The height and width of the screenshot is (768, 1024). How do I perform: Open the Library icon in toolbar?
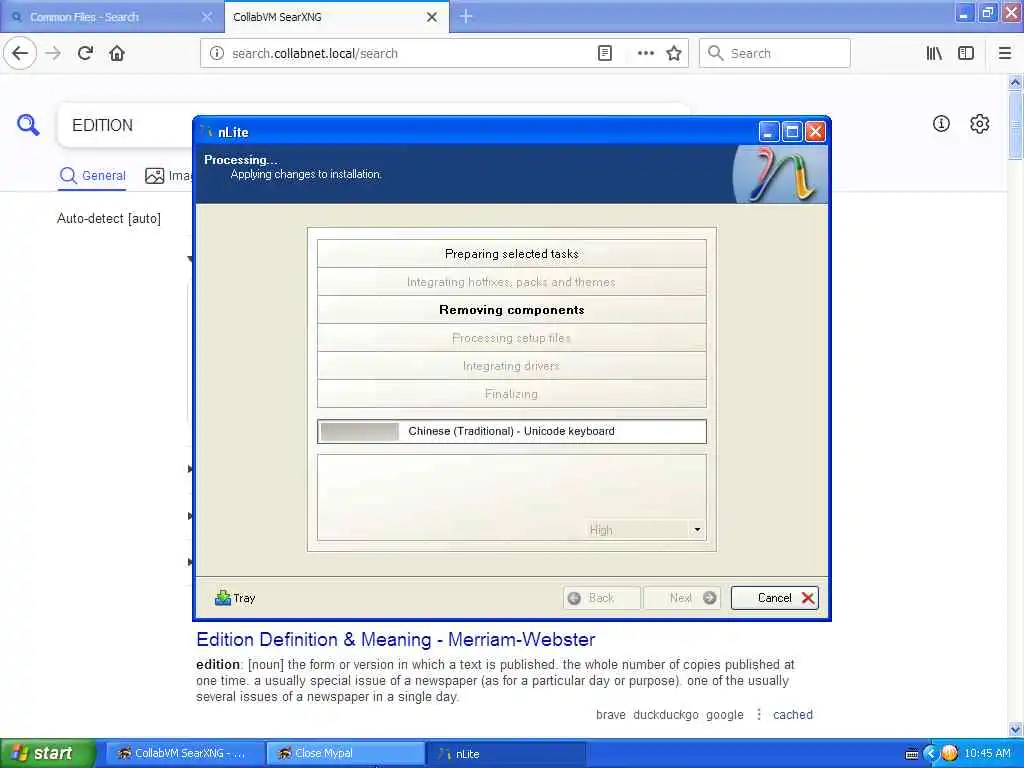934,53
